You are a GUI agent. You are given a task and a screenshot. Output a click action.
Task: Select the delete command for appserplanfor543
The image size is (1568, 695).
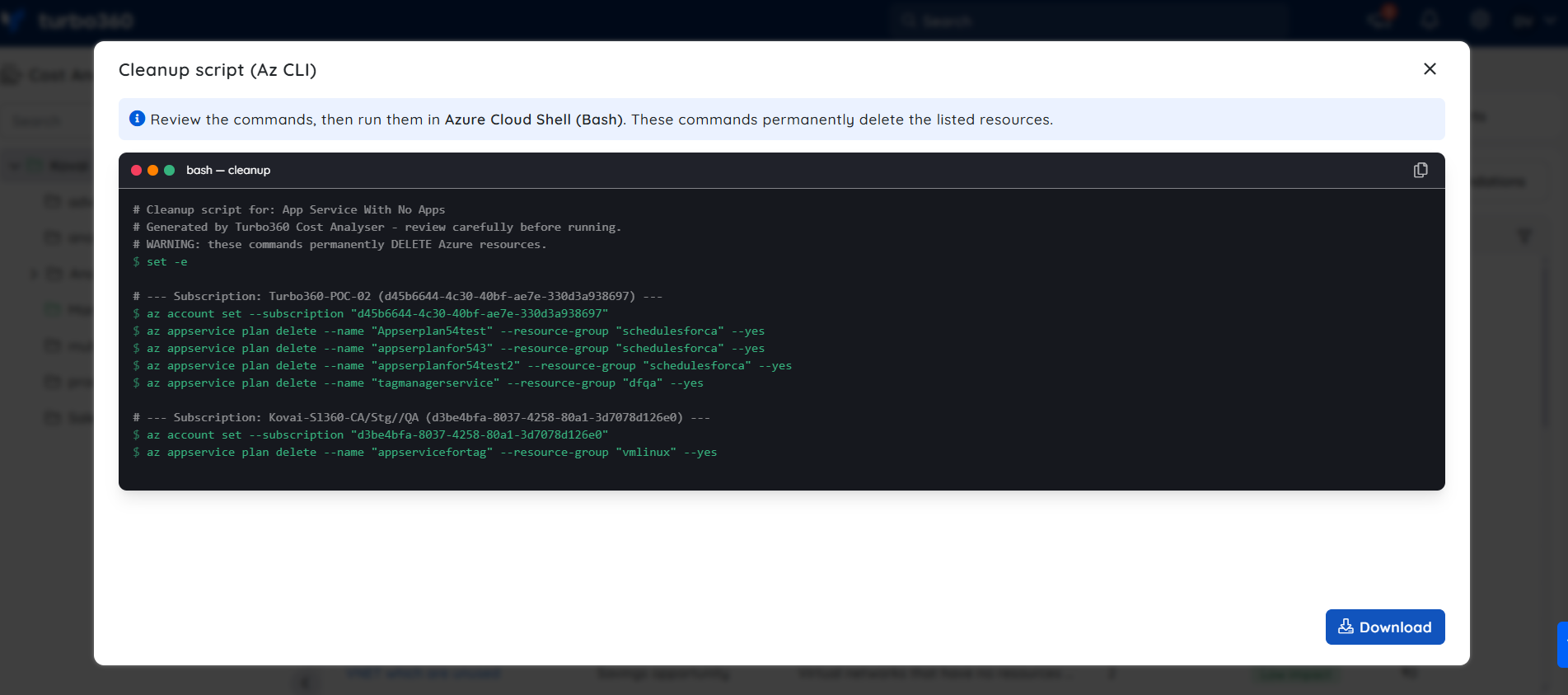(x=449, y=348)
